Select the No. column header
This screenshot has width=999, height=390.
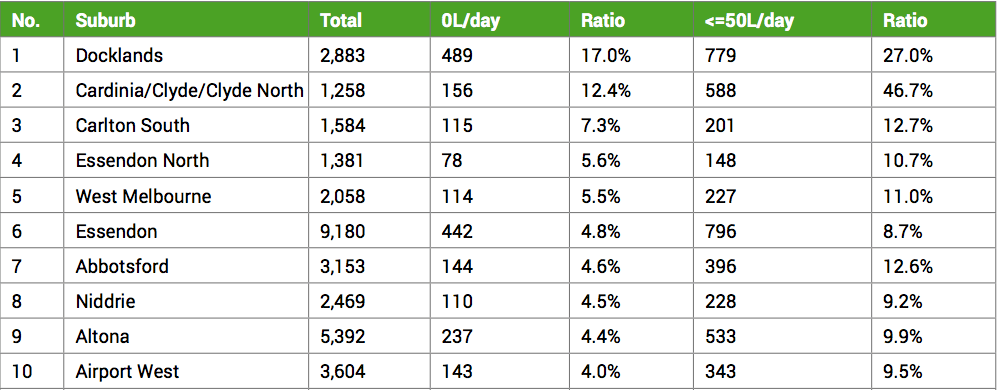(x=26, y=20)
